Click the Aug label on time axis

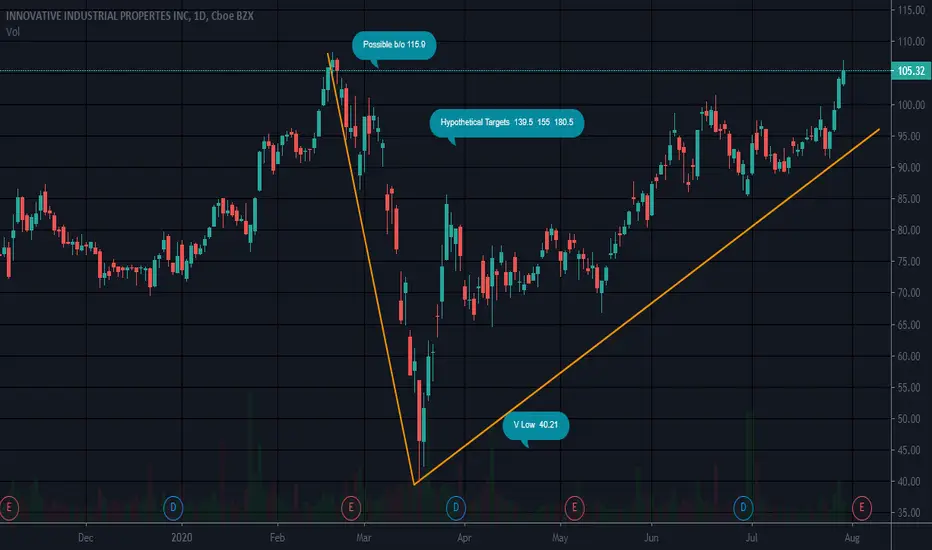(852, 538)
